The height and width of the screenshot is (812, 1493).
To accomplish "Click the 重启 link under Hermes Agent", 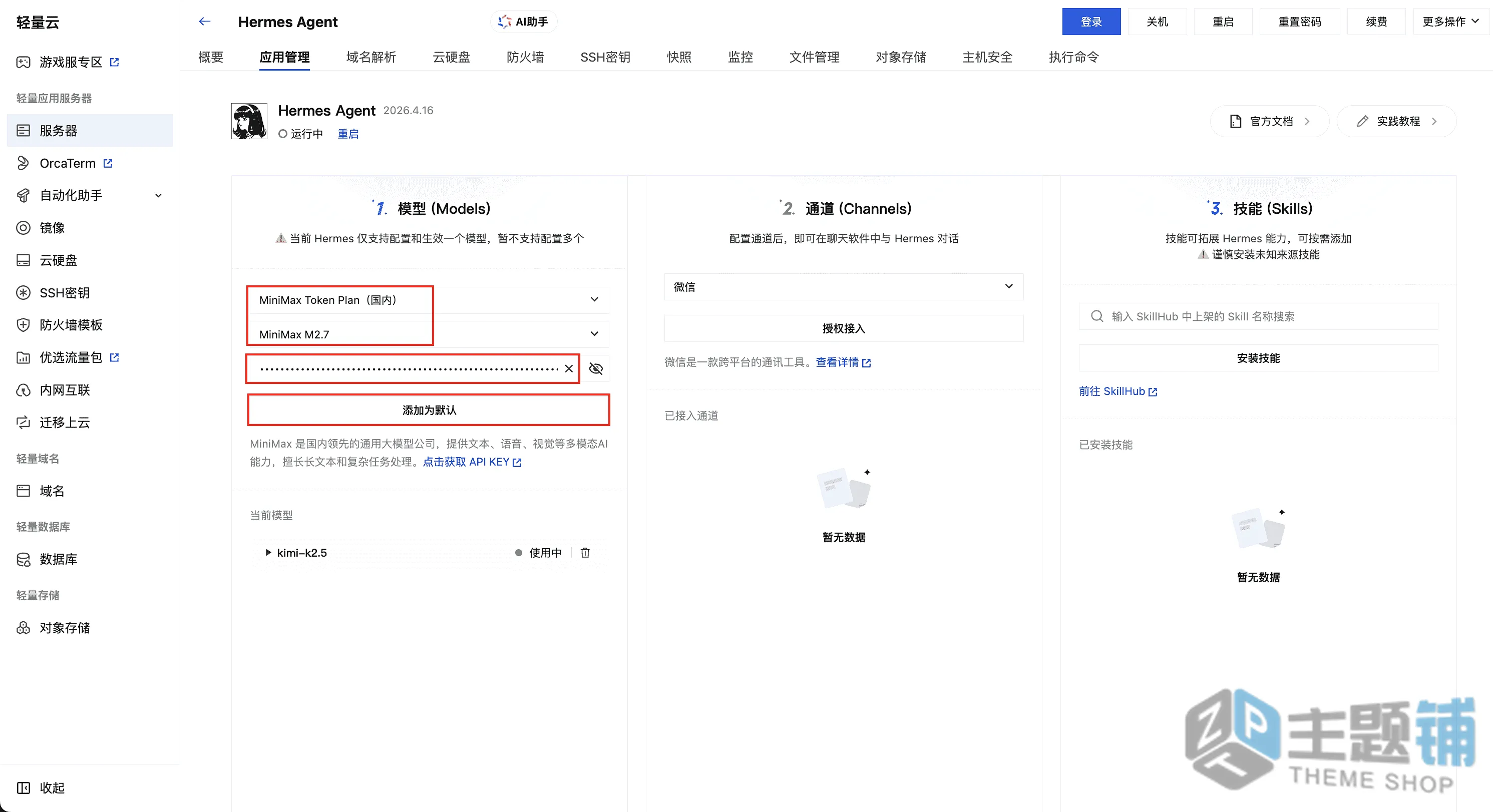I will click(348, 134).
